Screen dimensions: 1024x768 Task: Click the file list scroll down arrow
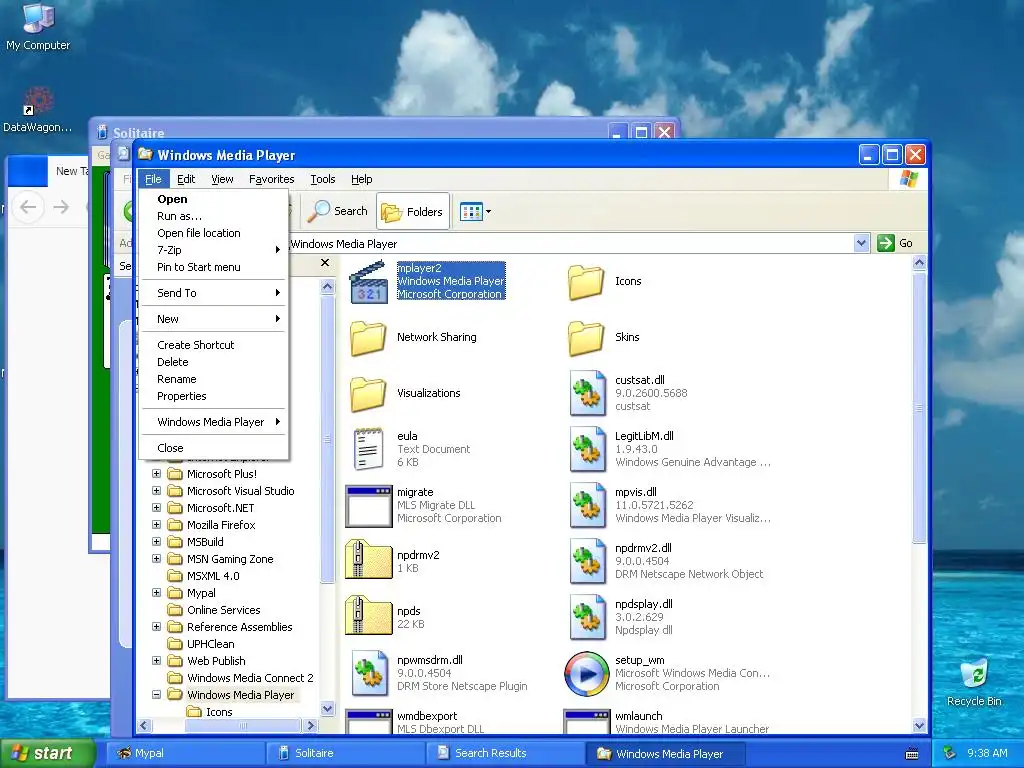click(919, 725)
